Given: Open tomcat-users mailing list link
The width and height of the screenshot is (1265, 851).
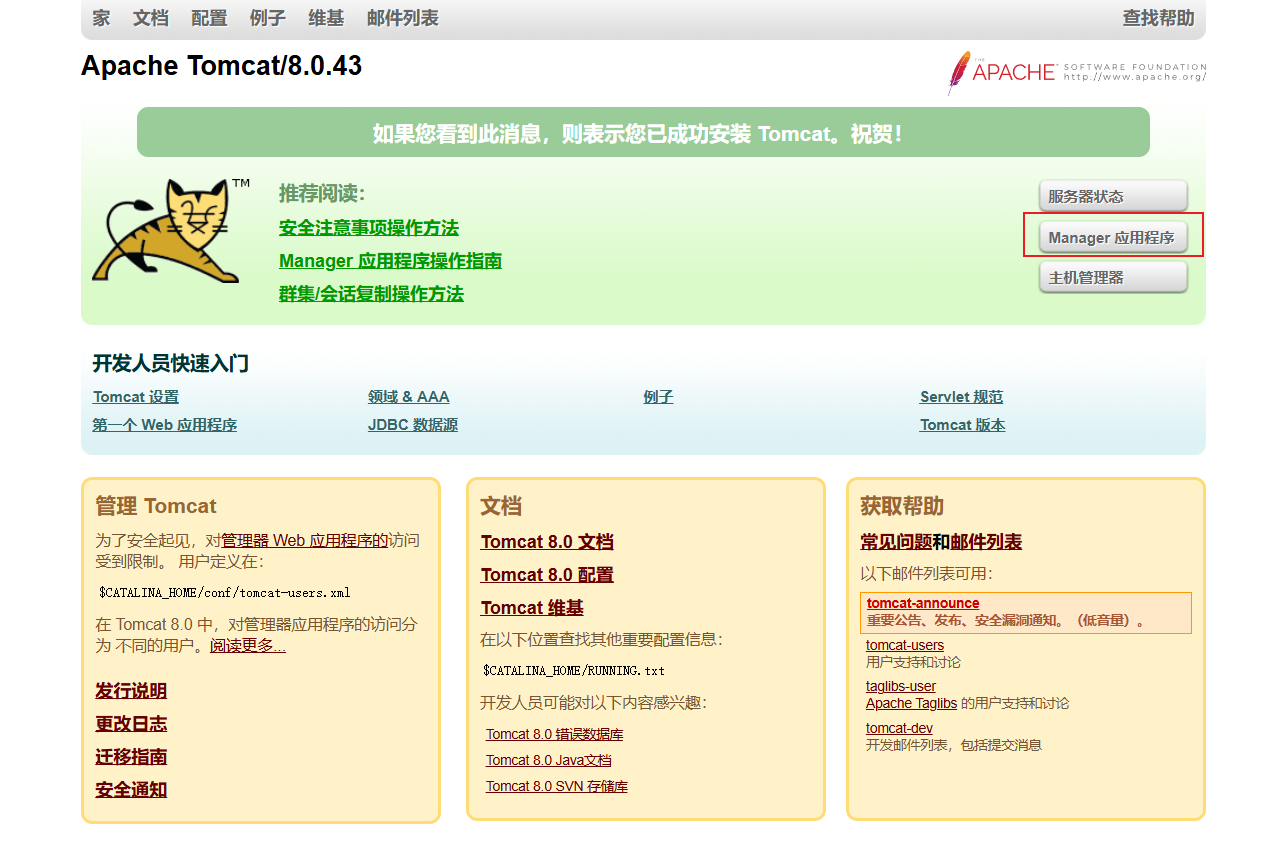Looking at the screenshot, I should click(x=905, y=645).
